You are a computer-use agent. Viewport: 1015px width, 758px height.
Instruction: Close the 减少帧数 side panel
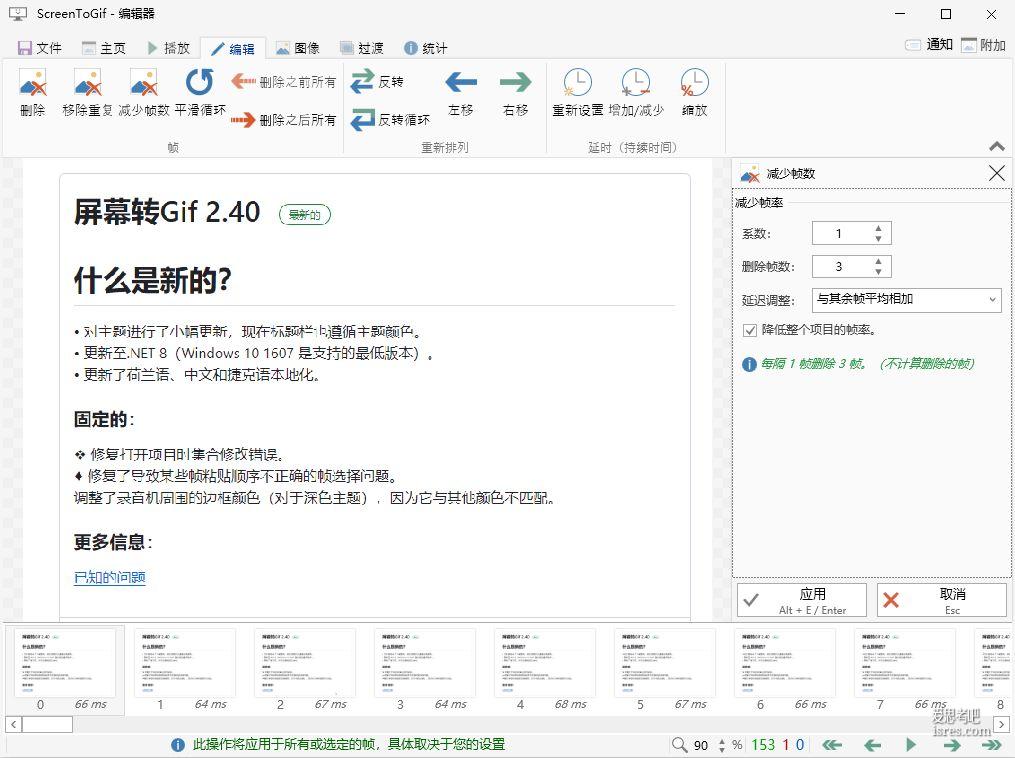tap(997, 173)
